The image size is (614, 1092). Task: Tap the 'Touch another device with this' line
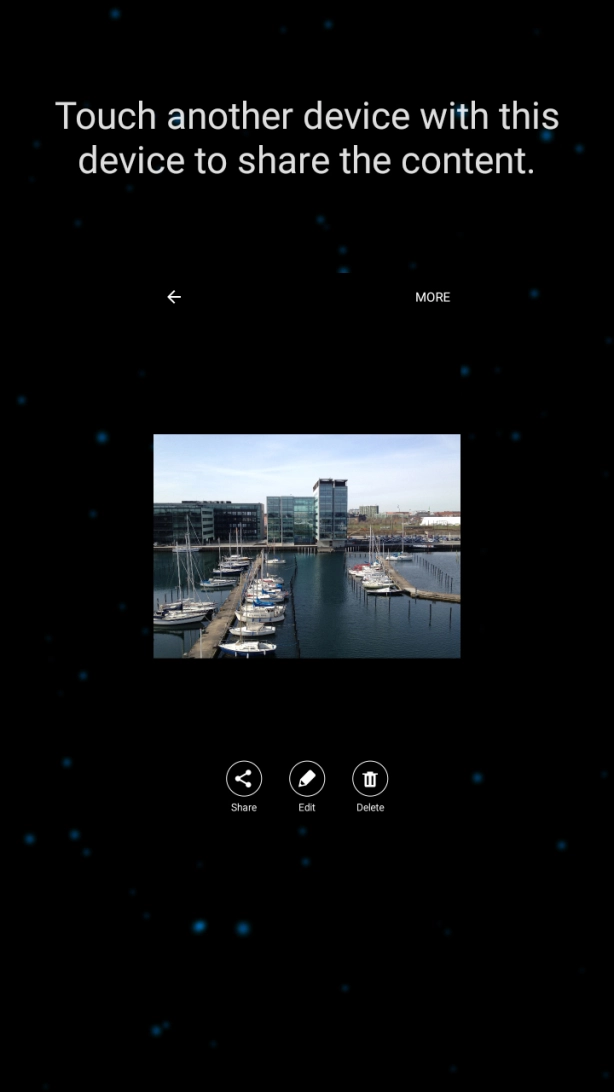click(x=306, y=116)
